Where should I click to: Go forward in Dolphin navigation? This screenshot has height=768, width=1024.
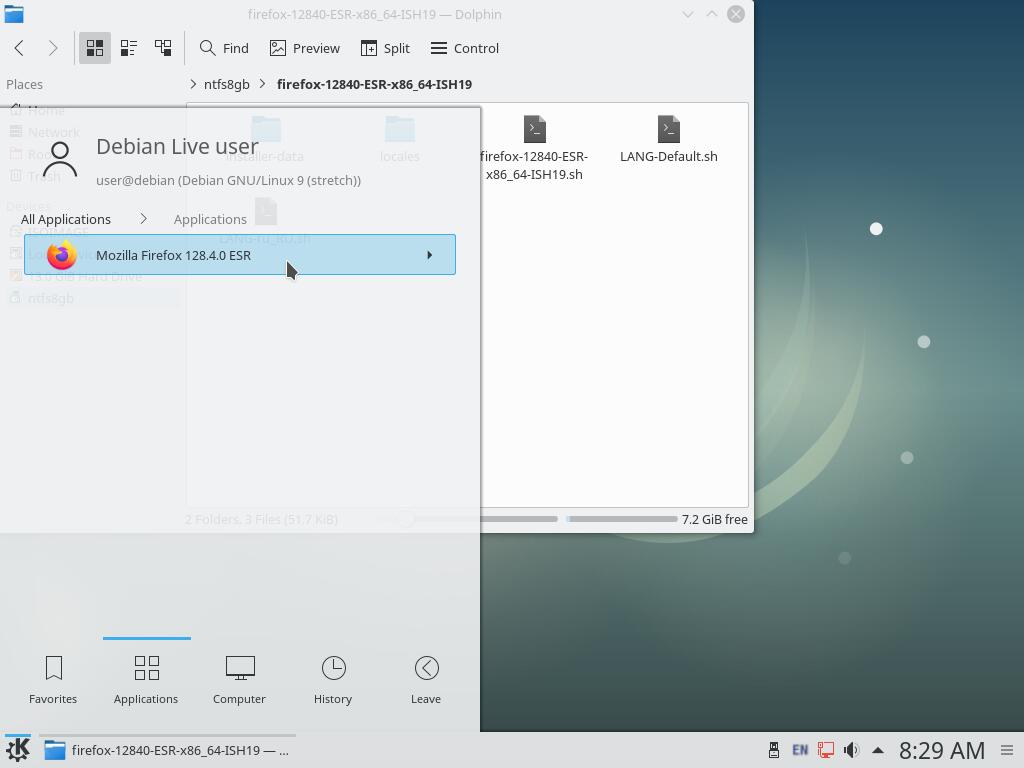[53, 48]
